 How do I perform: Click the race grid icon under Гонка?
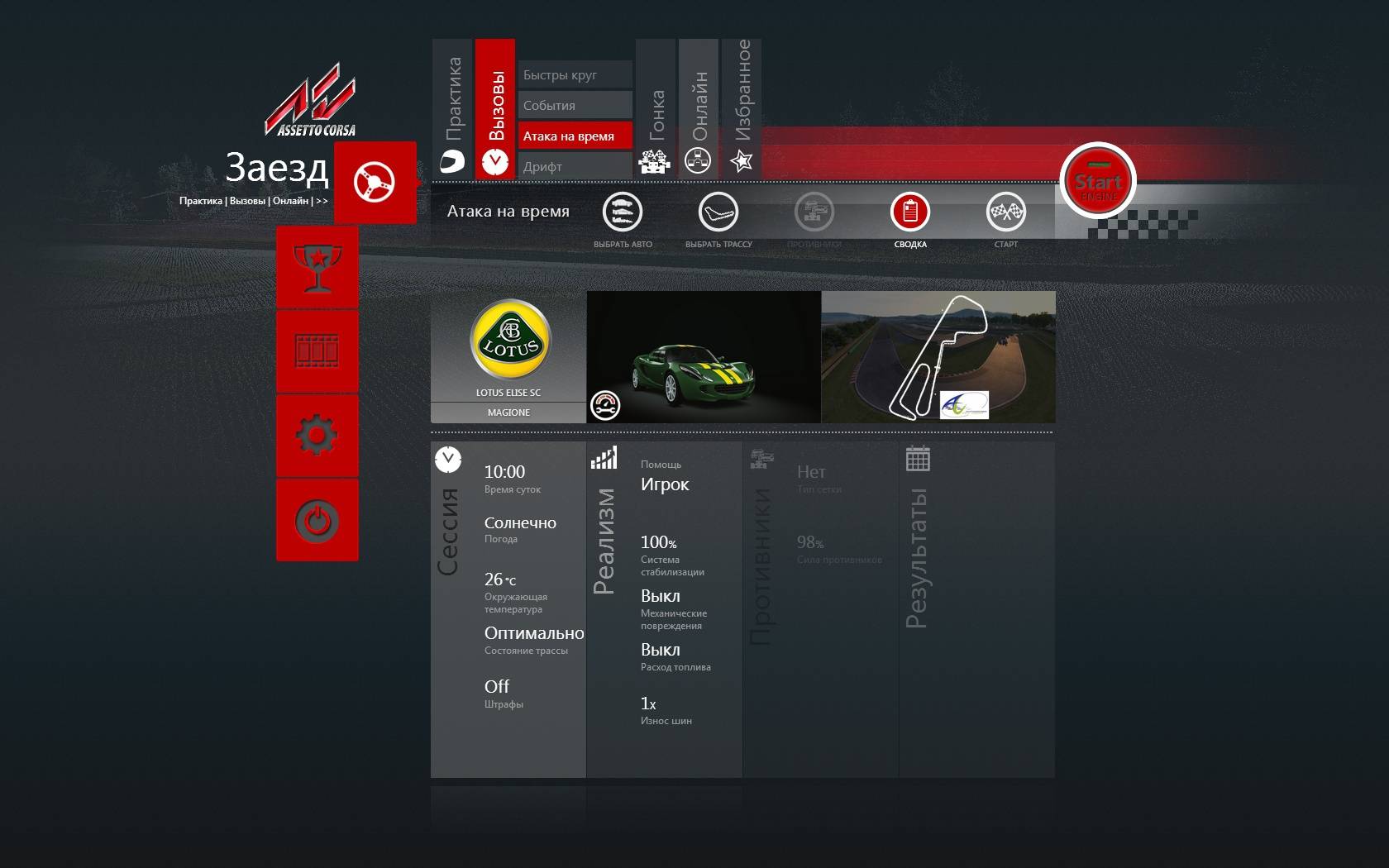pyautogui.click(x=656, y=160)
